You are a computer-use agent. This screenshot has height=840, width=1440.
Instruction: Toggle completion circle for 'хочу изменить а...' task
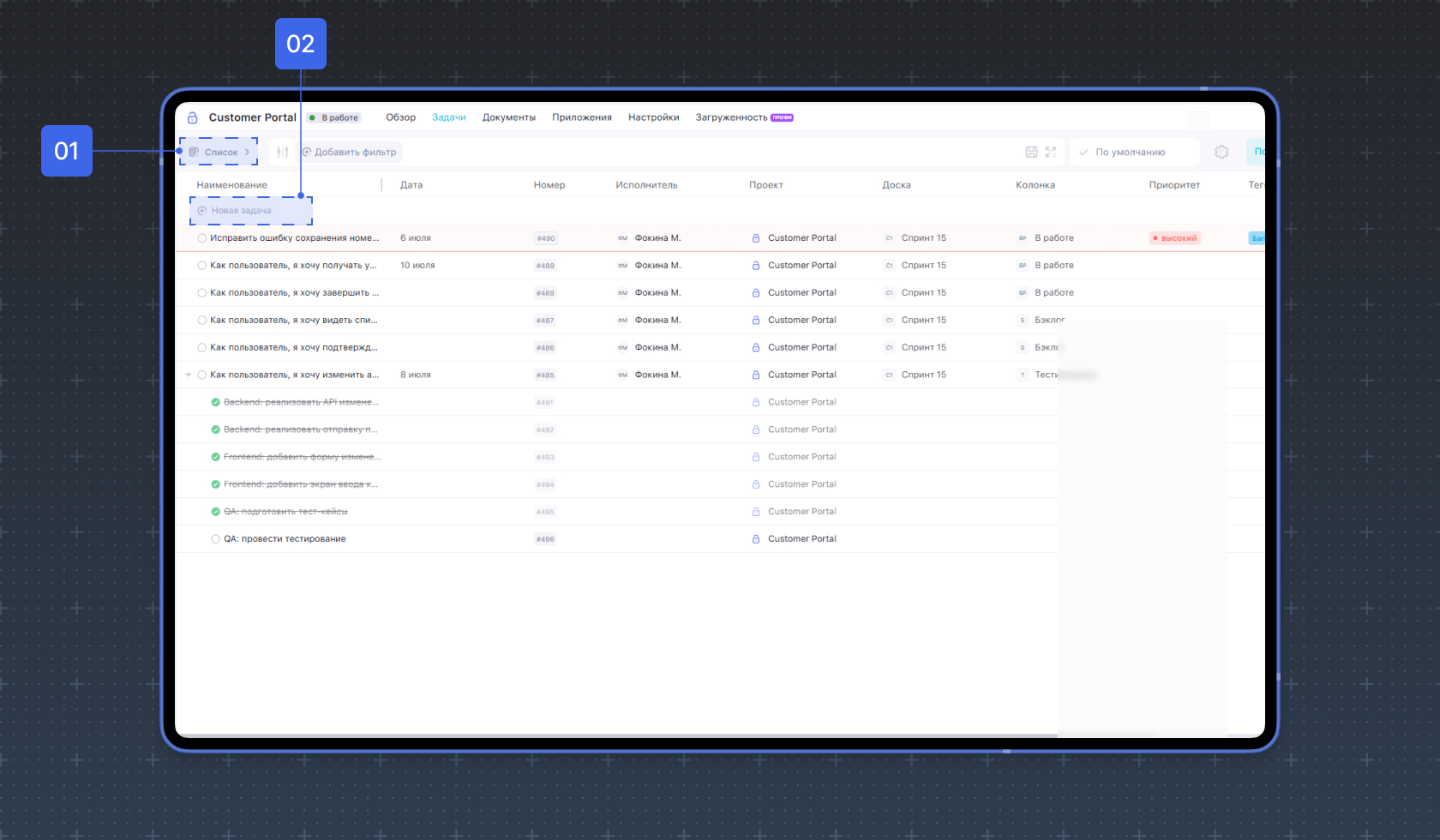pyautogui.click(x=202, y=375)
